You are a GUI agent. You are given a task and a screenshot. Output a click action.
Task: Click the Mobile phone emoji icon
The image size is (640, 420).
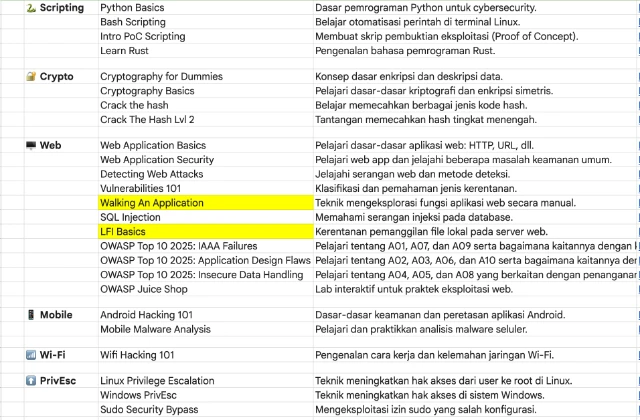point(31,315)
